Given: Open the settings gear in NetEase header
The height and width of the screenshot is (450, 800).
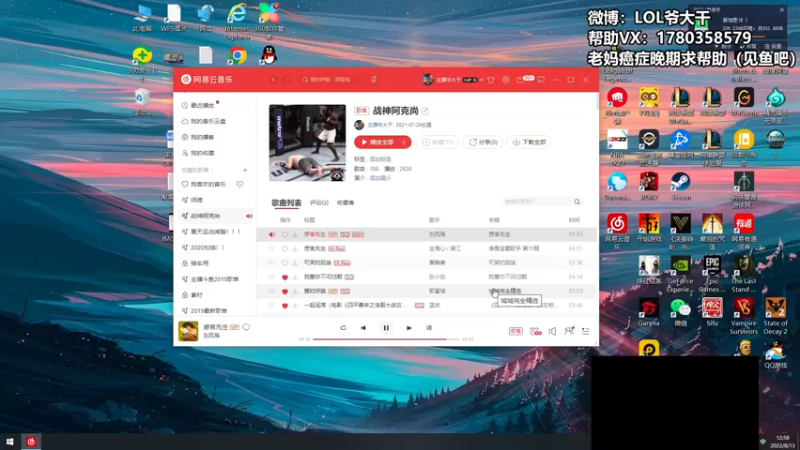Looking at the screenshot, I should (506, 80).
